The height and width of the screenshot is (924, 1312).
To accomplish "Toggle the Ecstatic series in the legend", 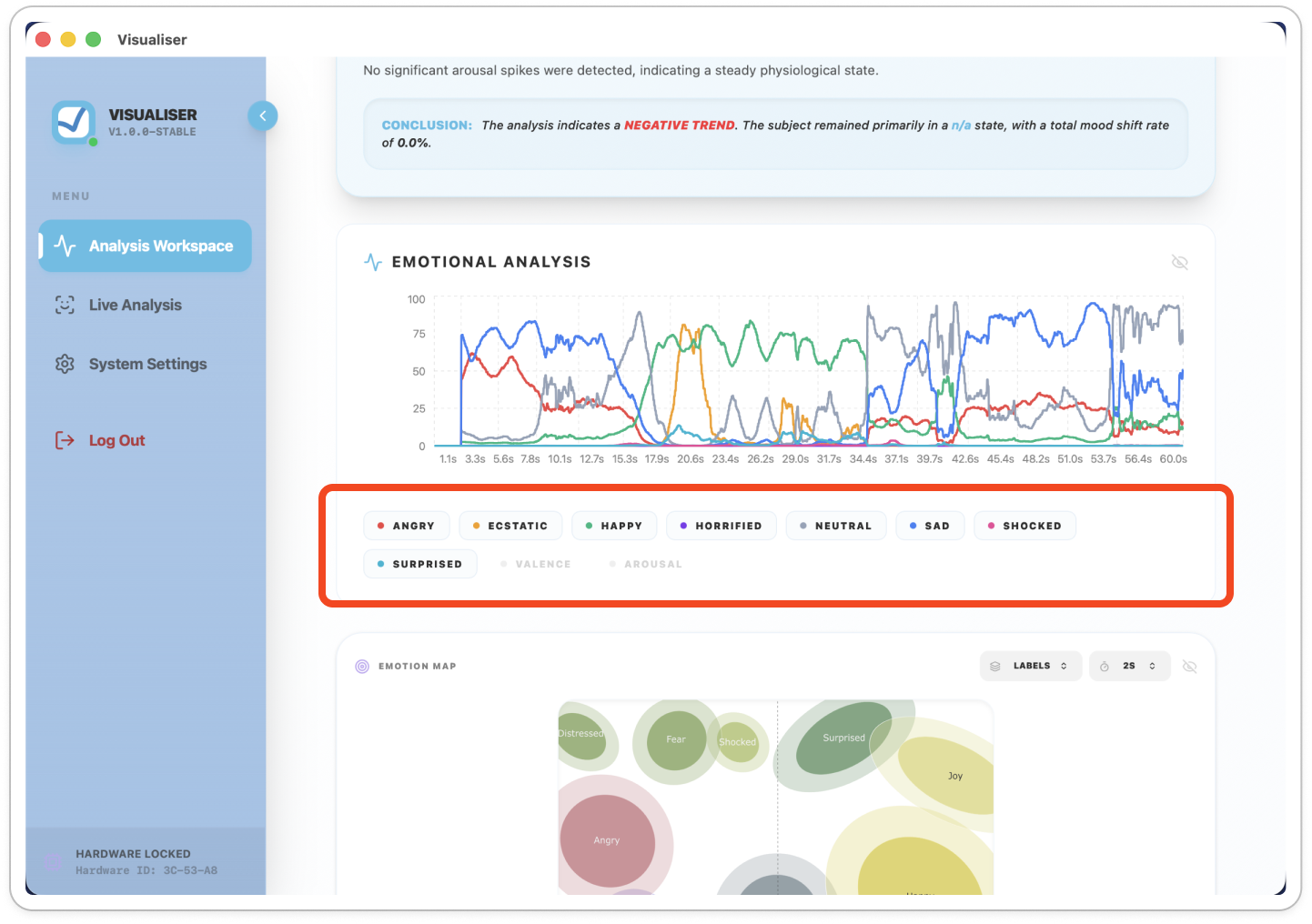I will click(x=510, y=526).
